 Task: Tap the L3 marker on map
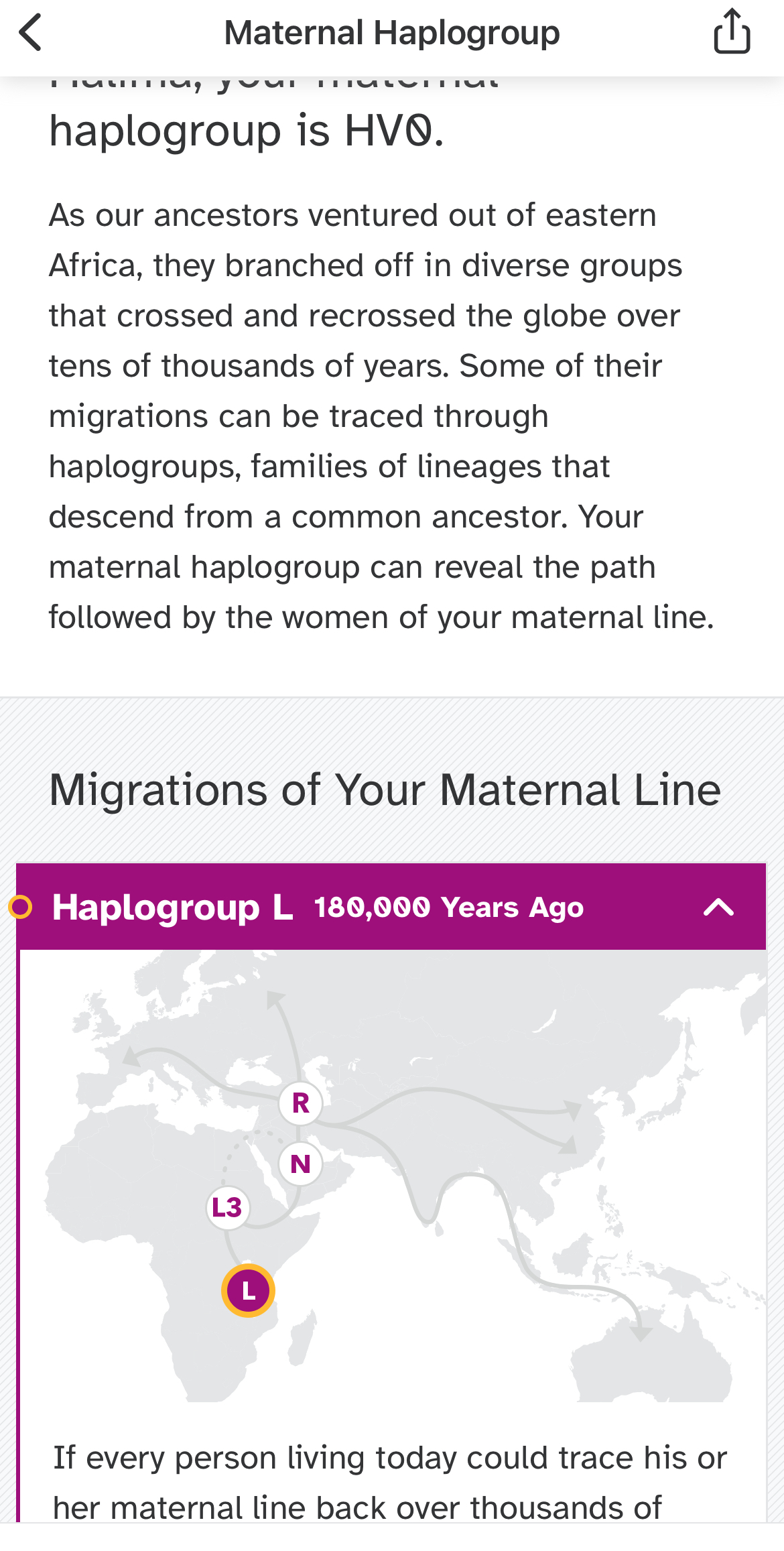pyautogui.click(x=227, y=1207)
